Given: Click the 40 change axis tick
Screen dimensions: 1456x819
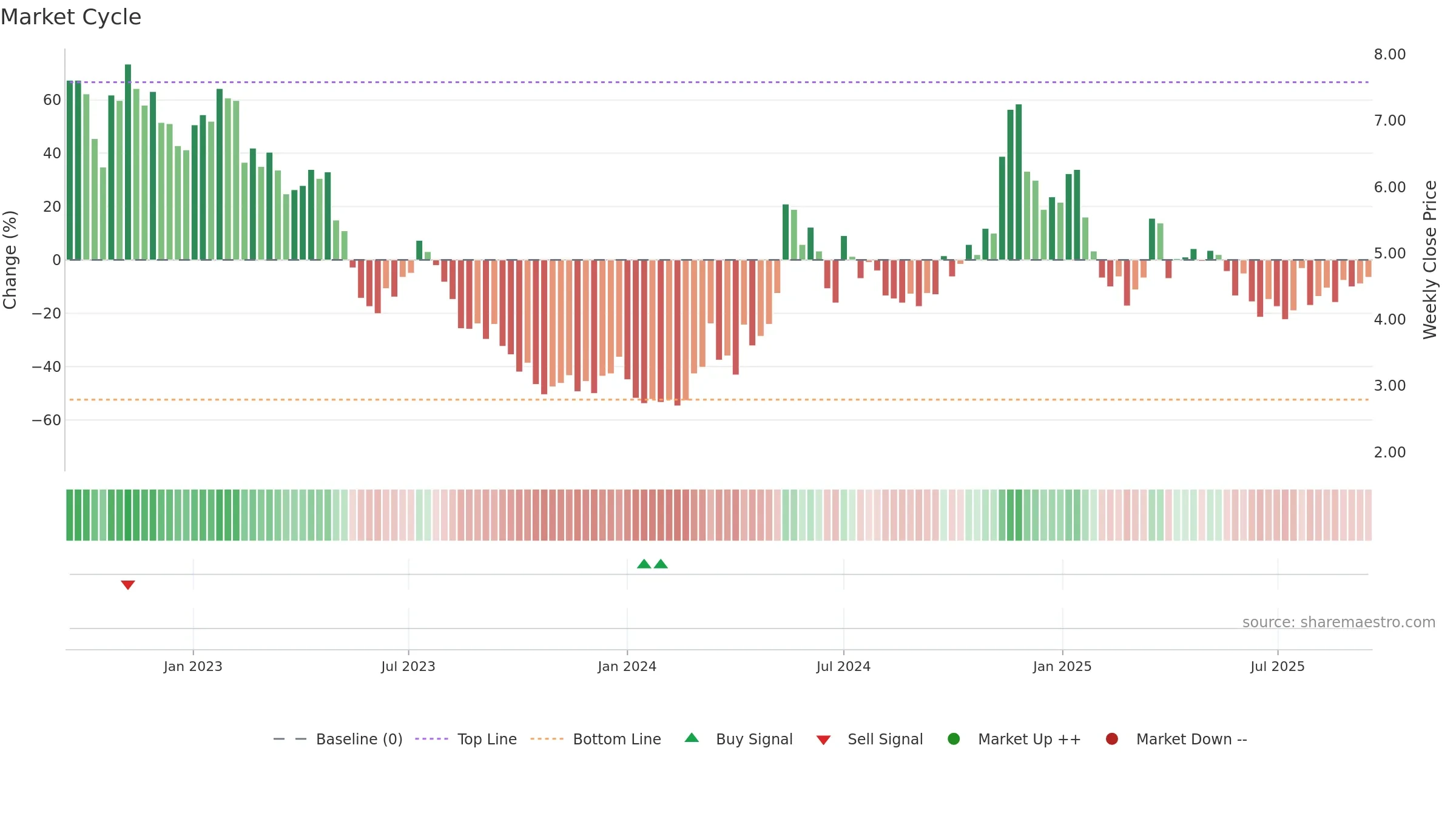Looking at the screenshot, I should click(x=52, y=153).
